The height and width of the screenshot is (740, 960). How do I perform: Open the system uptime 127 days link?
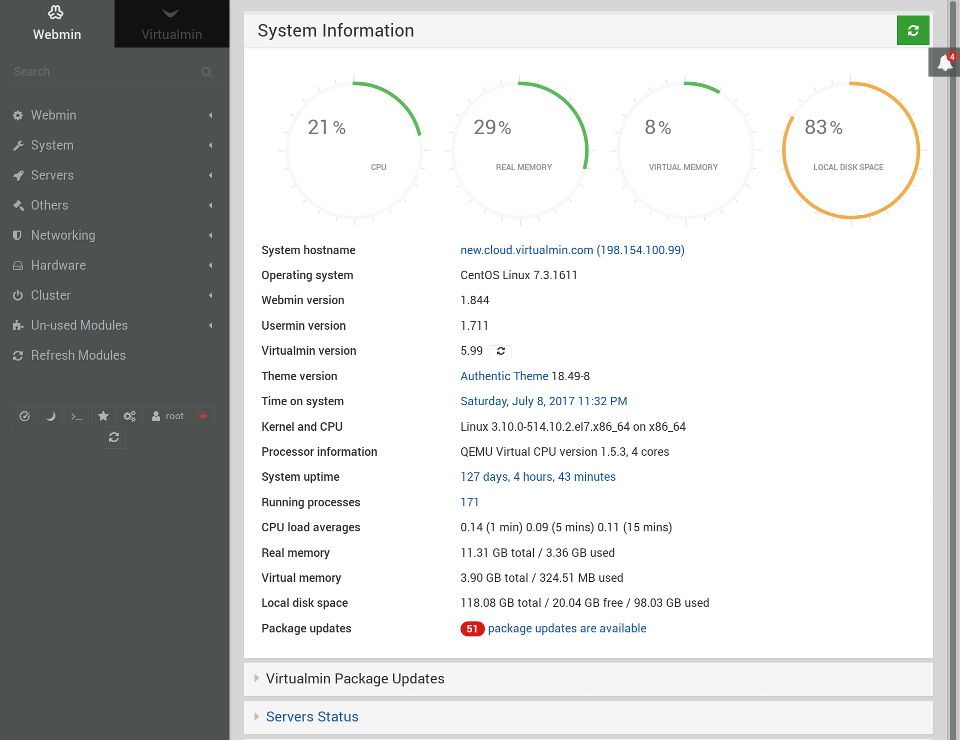tap(538, 477)
